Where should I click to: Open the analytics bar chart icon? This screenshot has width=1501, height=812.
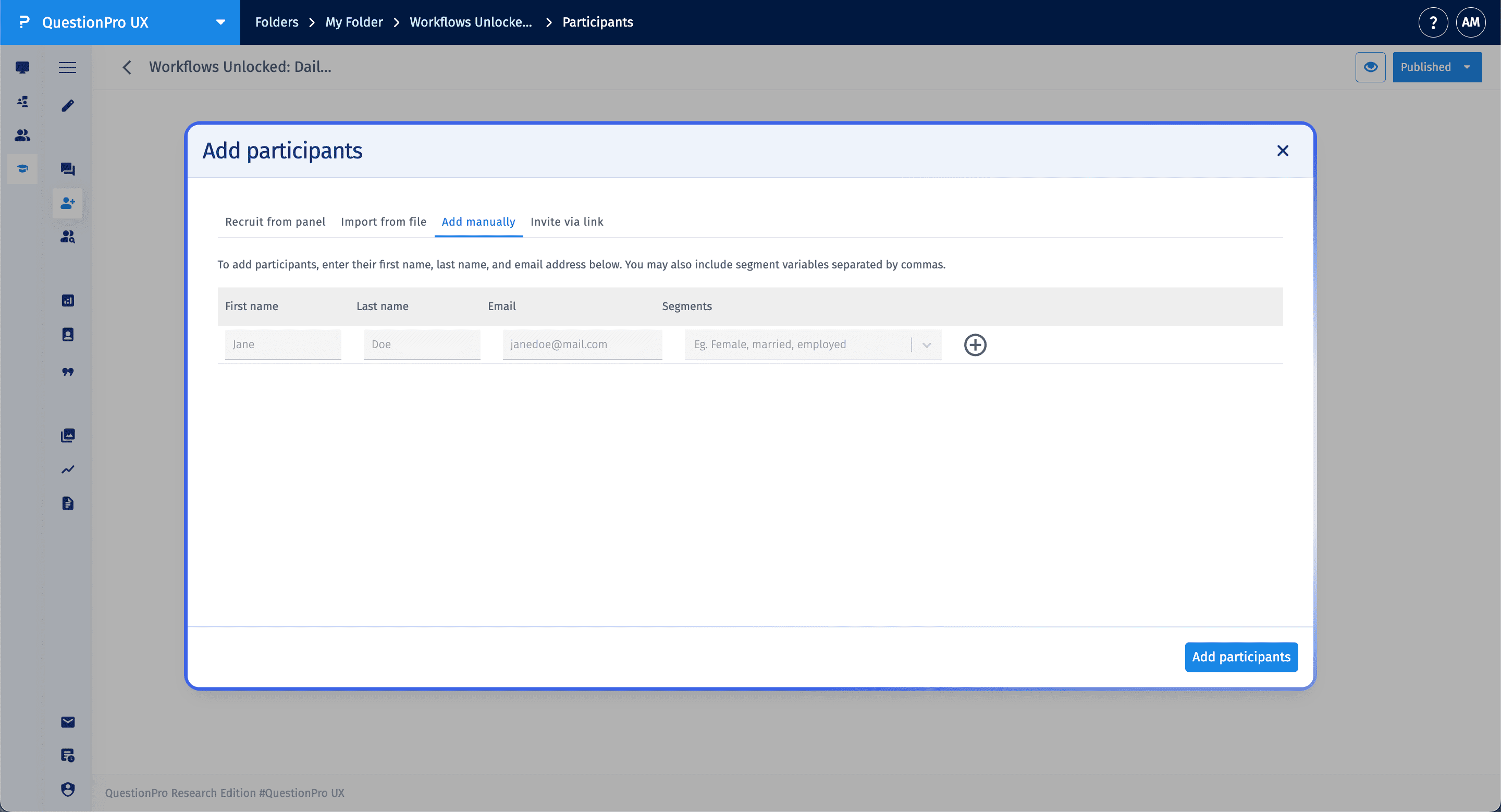pyautogui.click(x=68, y=301)
